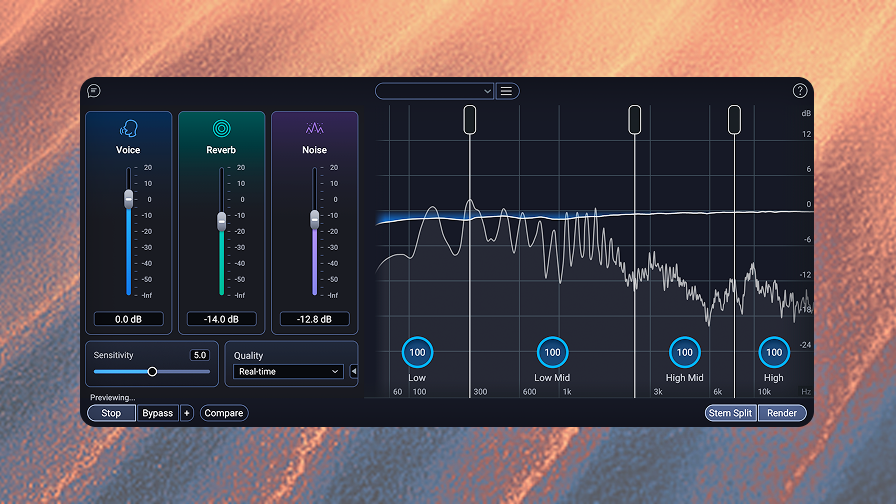Image resolution: width=896 pixels, height=504 pixels.
Task: Stop the preview playback
Action: click(x=111, y=413)
